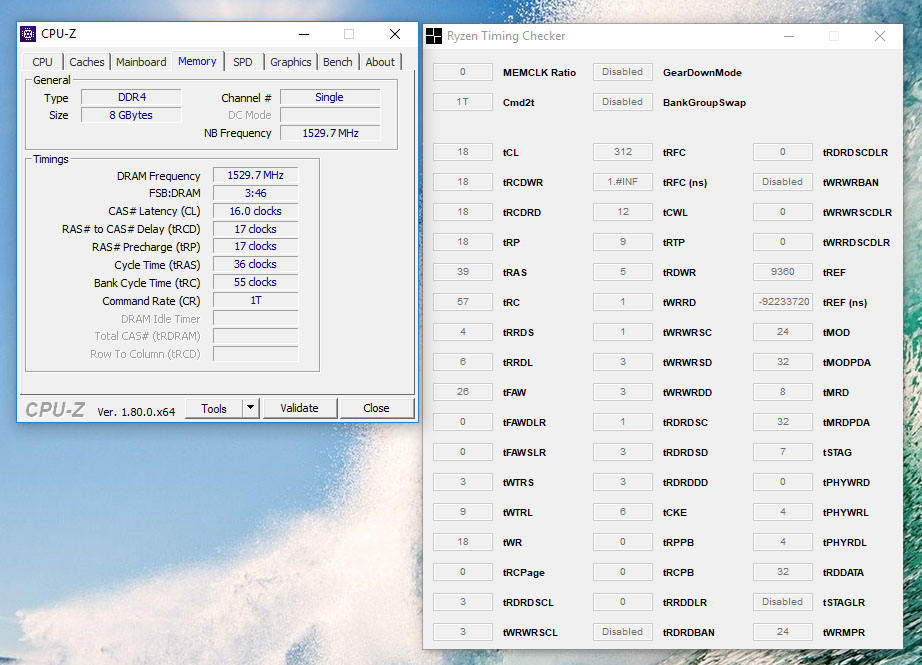The height and width of the screenshot is (665, 922).
Task: Click the tWRMPR value 24 field
Action: [783, 631]
